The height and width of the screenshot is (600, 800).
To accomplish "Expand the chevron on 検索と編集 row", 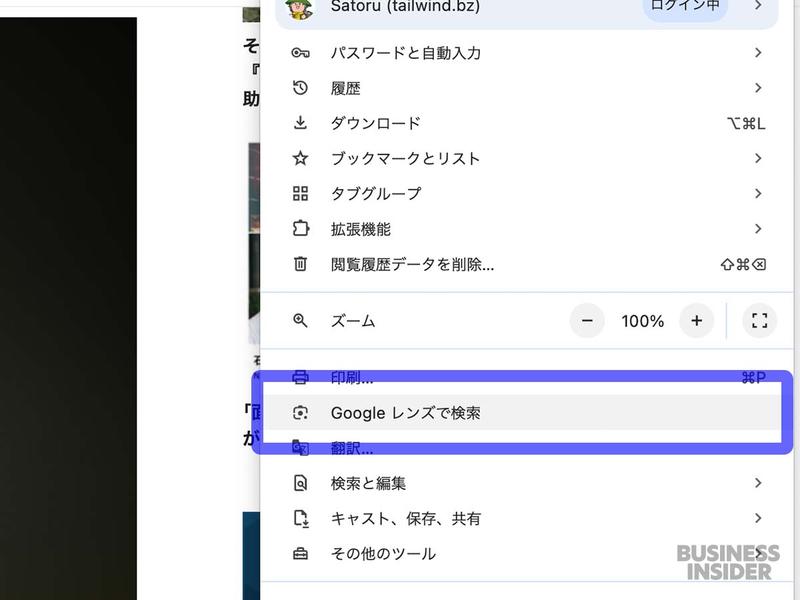I will [x=758, y=483].
